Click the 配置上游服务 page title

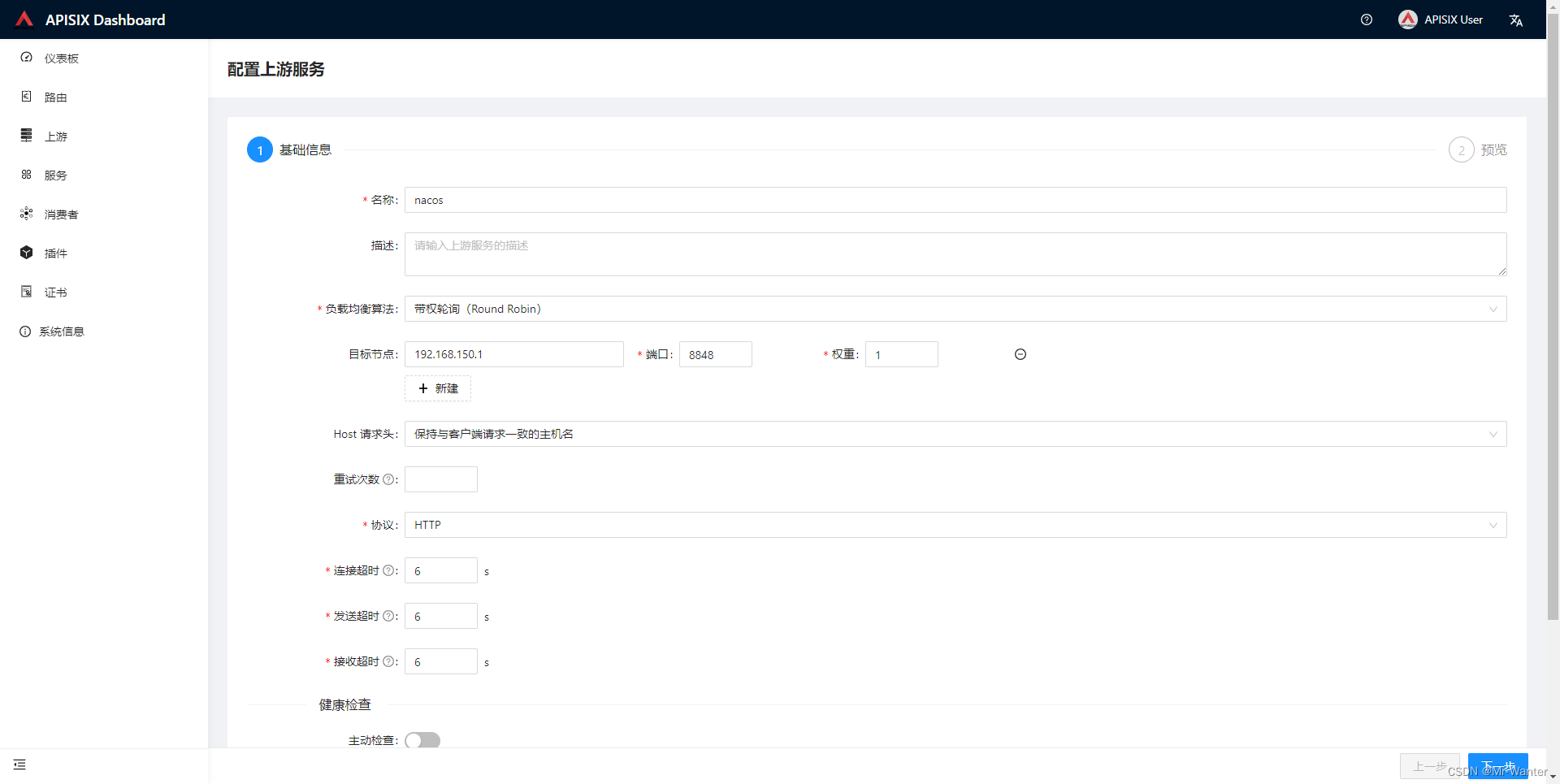click(276, 69)
